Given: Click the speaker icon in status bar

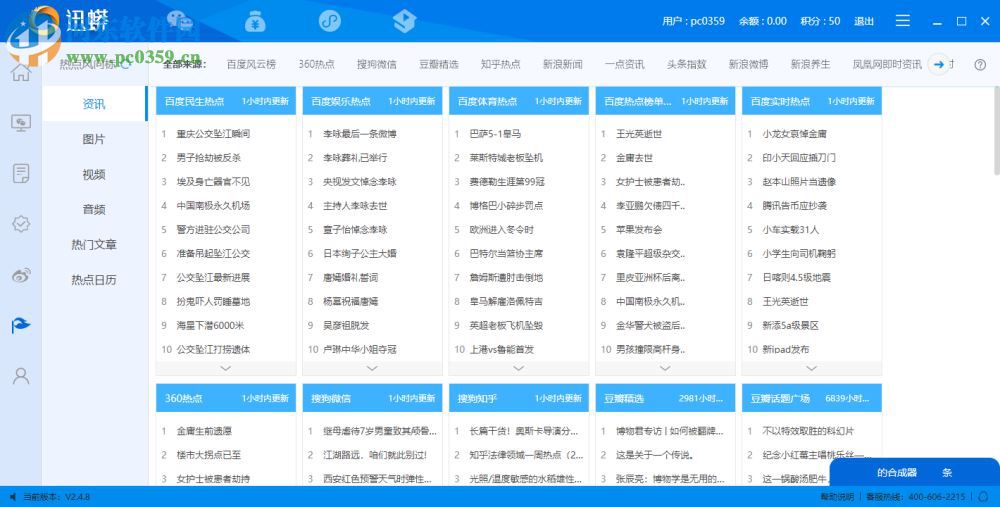Looking at the screenshot, I should (12, 496).
